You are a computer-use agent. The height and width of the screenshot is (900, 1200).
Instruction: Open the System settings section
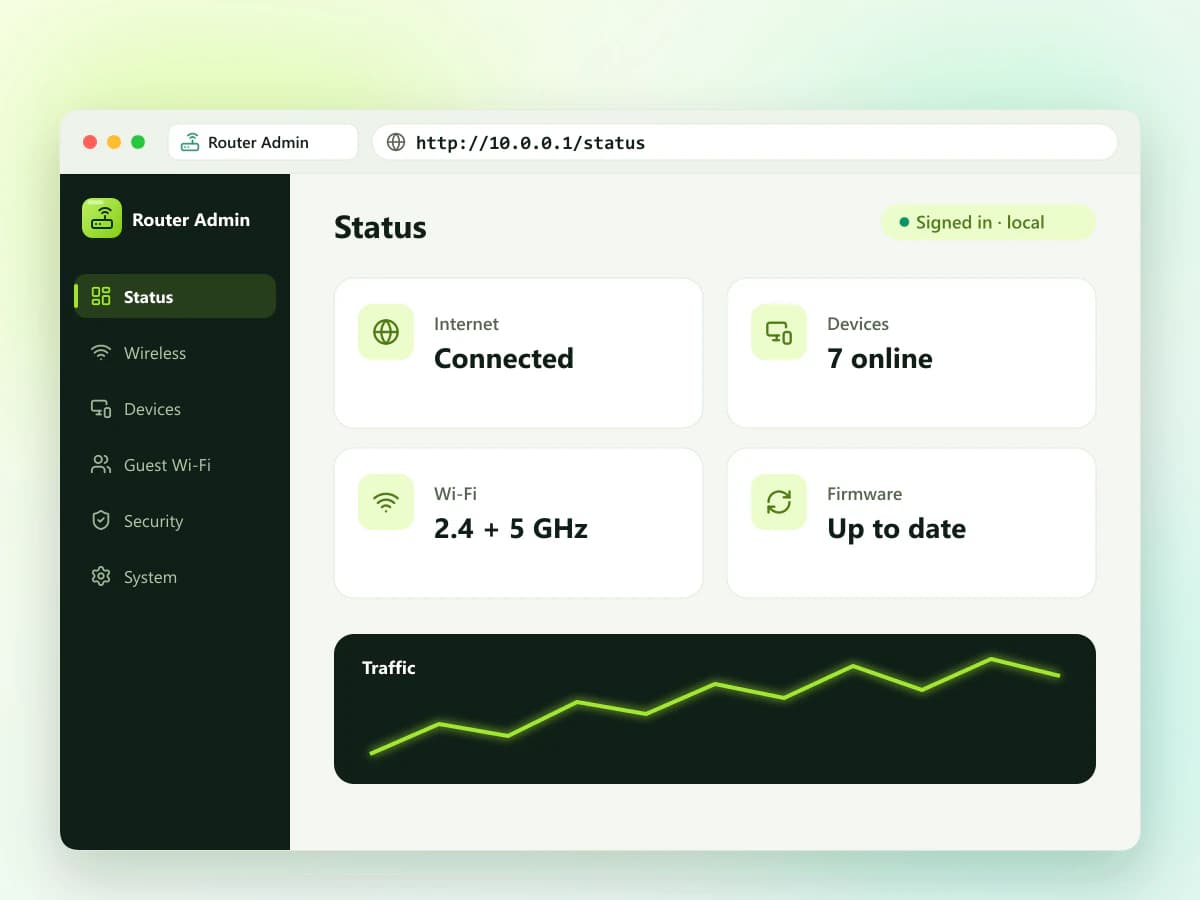click(175, 576)
